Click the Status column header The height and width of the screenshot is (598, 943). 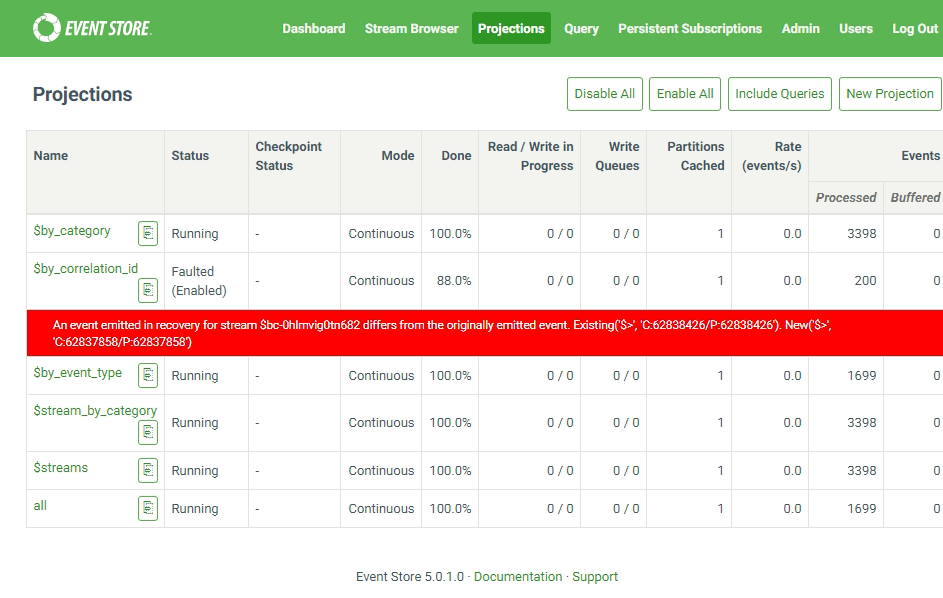[190, 156]
